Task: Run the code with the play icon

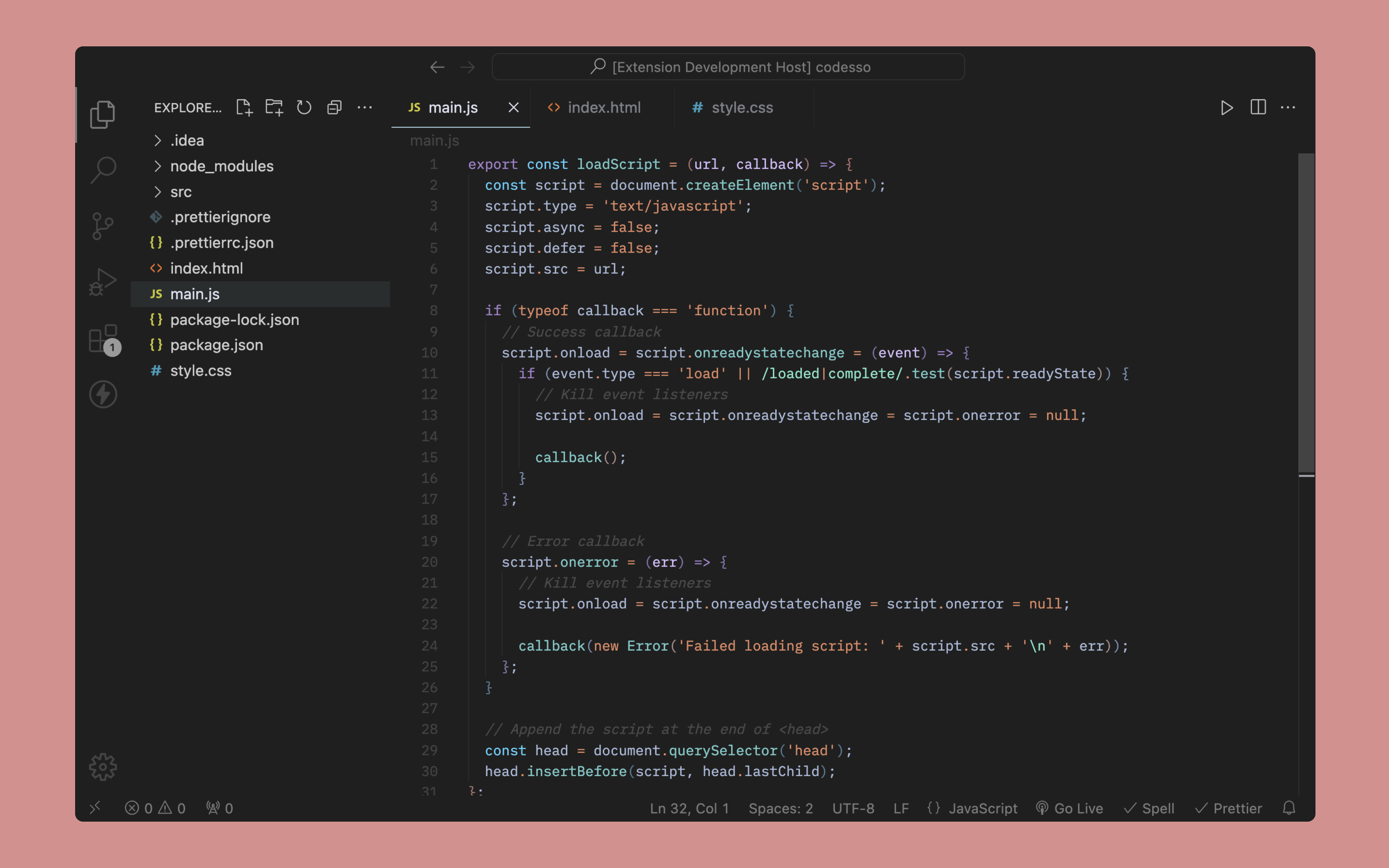Action: [1227, 108]
